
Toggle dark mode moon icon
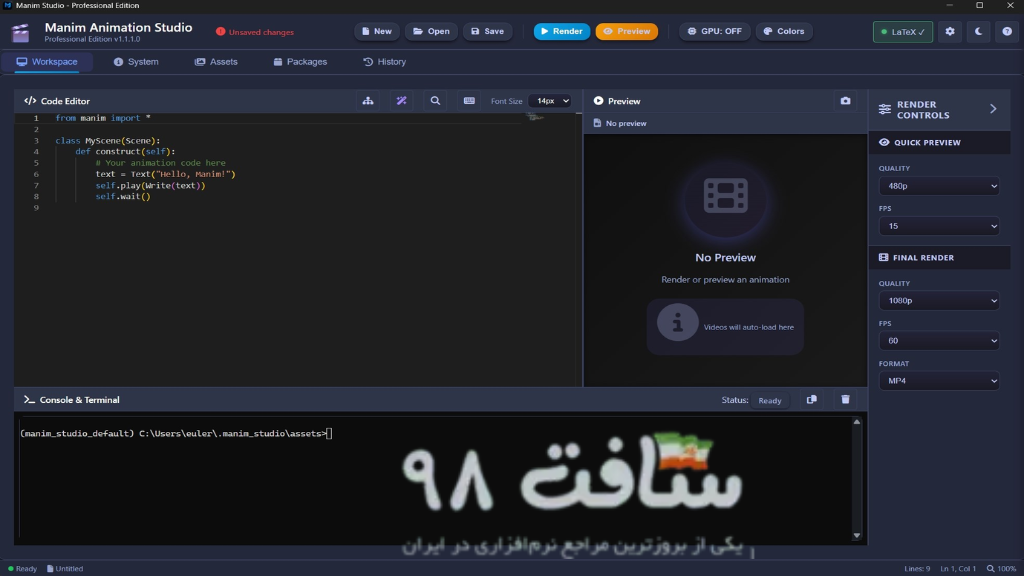(x=978, y=31)
